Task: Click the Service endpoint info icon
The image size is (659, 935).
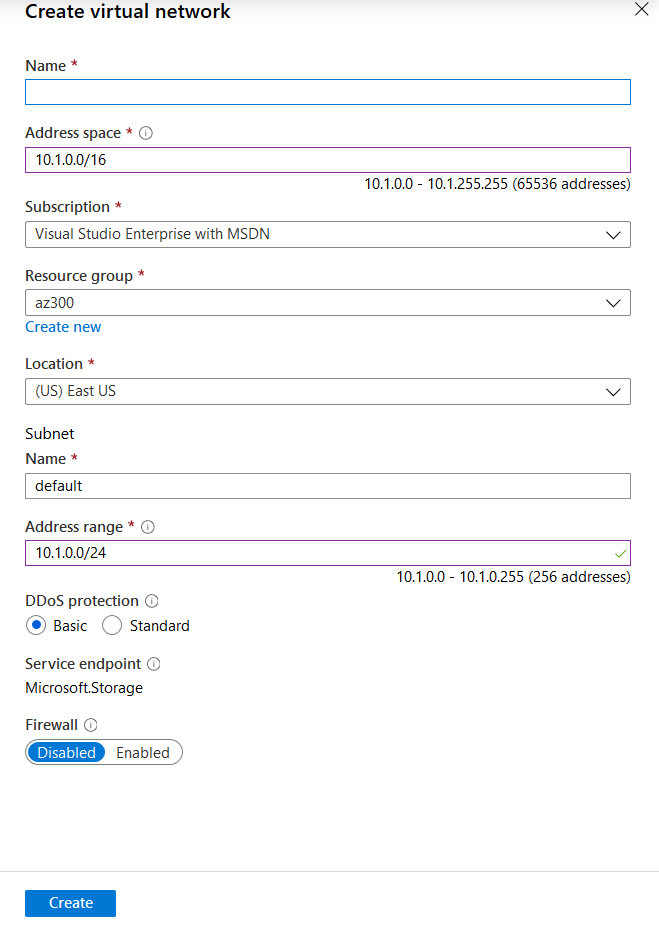Action: tap(154, 664)
